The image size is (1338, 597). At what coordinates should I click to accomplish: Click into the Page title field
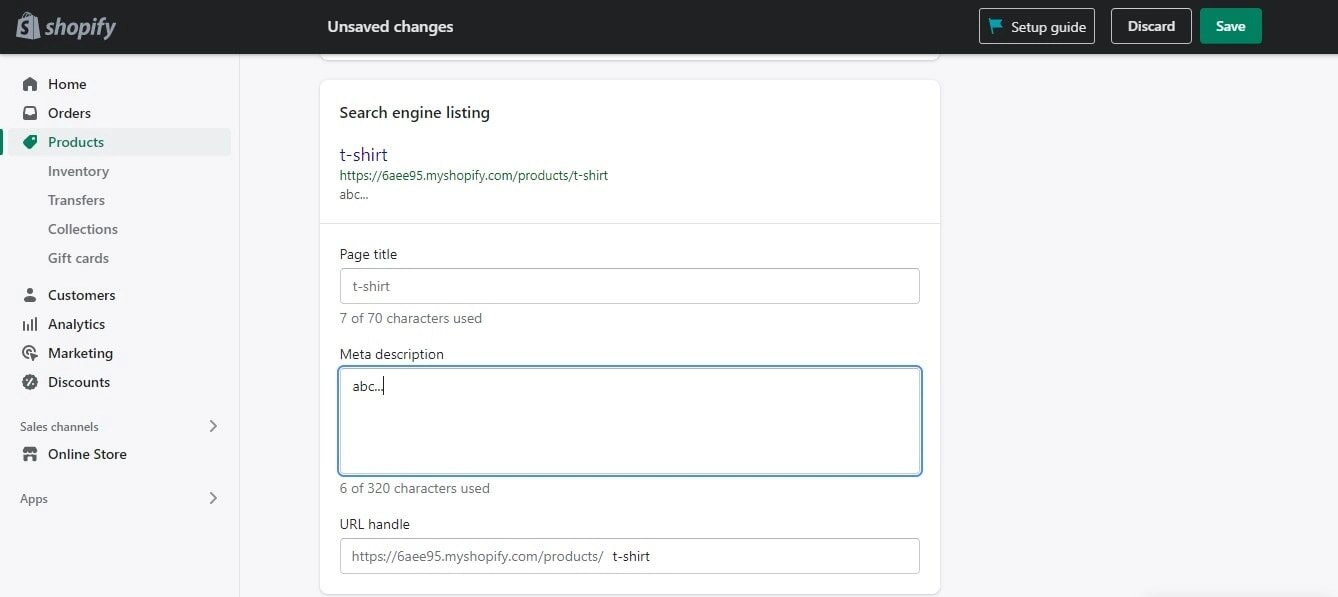[629, 286]
